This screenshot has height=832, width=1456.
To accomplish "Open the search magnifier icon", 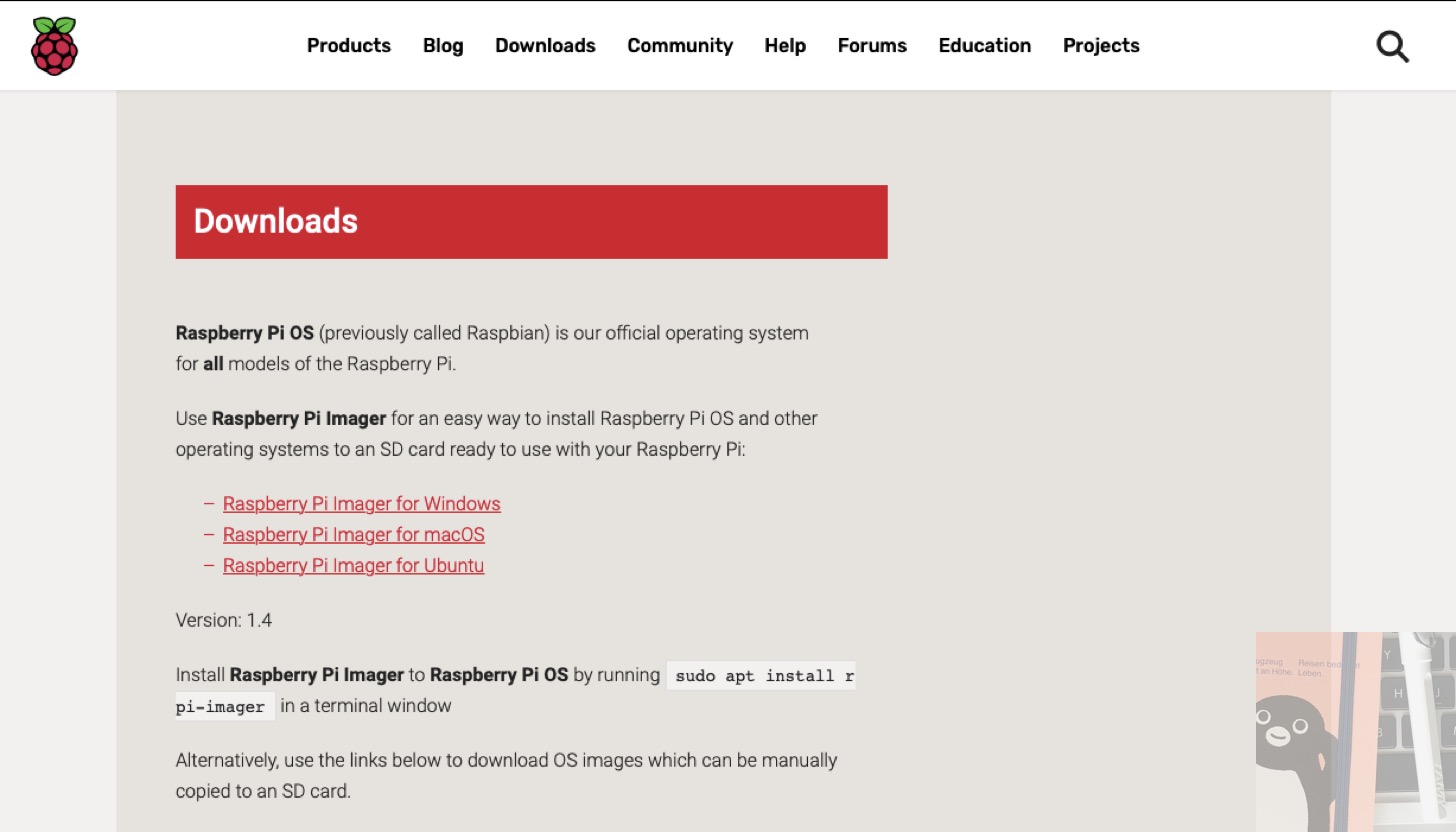I will [1392, 46].
